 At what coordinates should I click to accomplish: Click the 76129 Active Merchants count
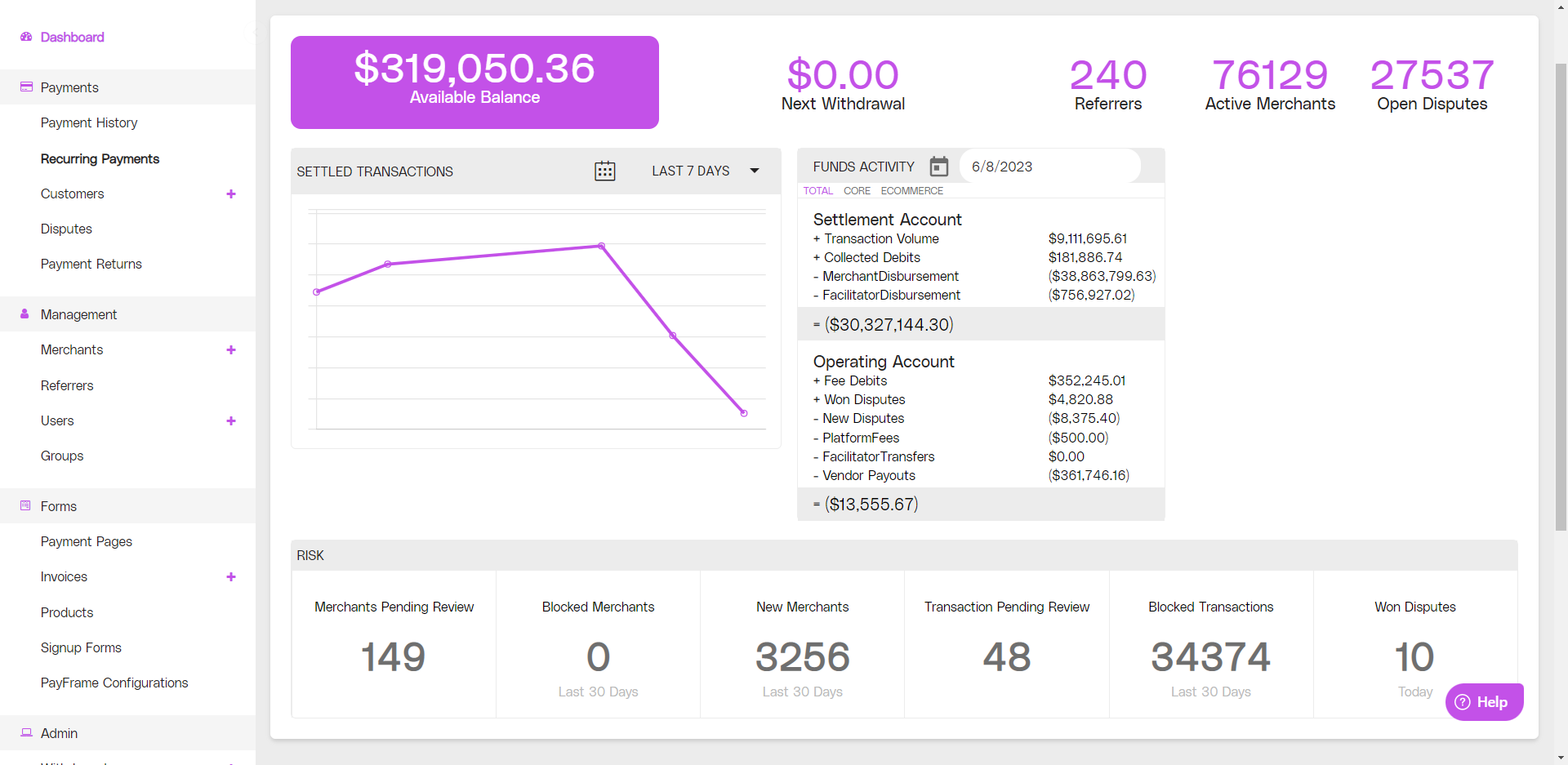1270,75
